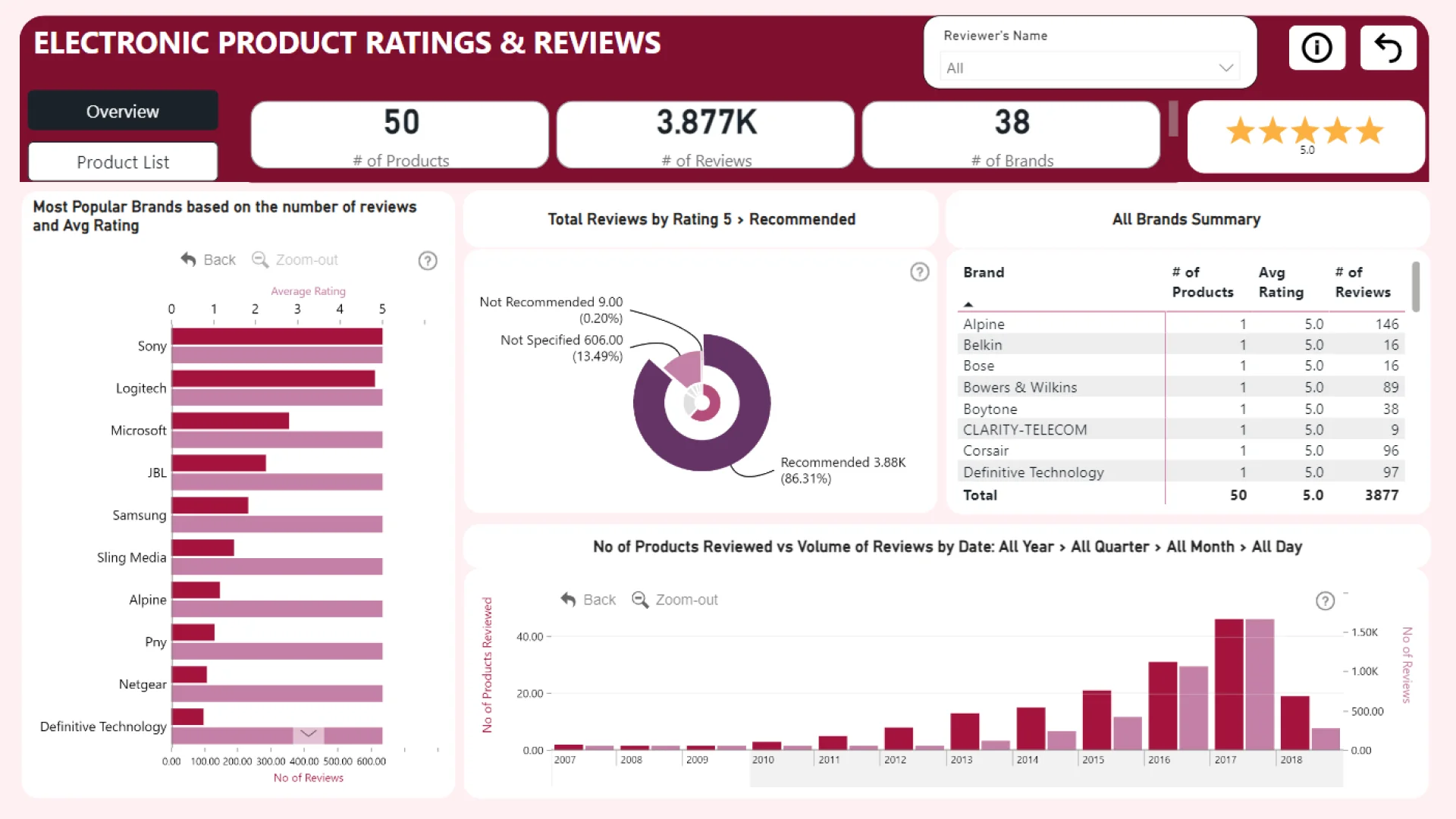Select the 2018 products reviewed bar
Screen dimensions: 1456x819
(x=1294, y=723)
